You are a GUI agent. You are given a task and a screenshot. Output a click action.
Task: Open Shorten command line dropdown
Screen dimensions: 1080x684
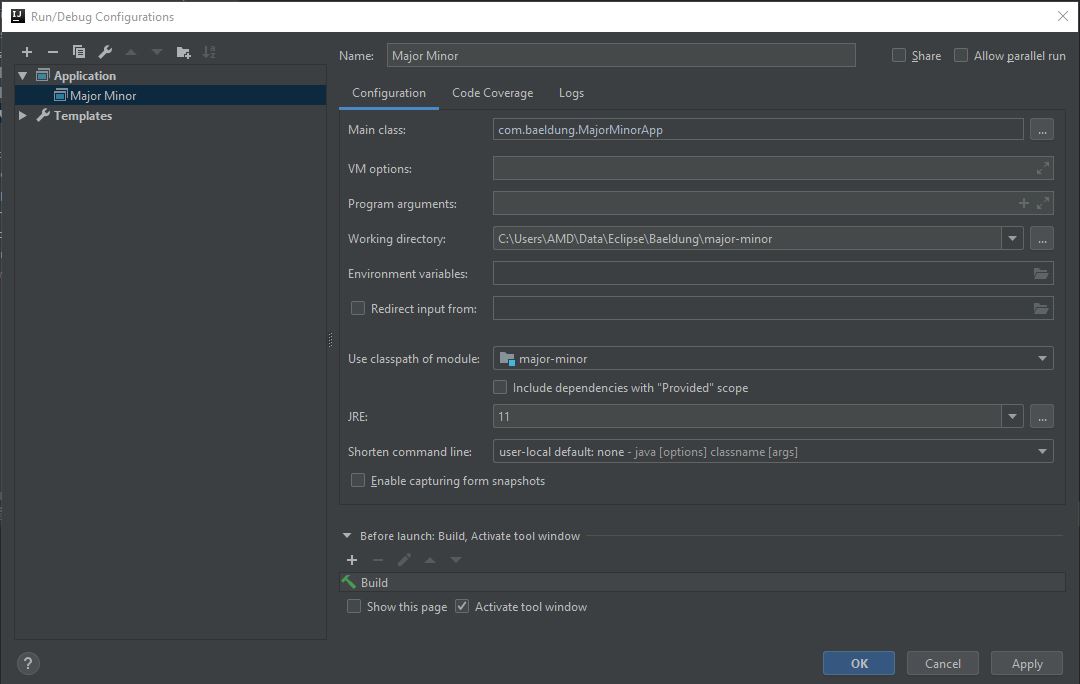coord(1041,452)
